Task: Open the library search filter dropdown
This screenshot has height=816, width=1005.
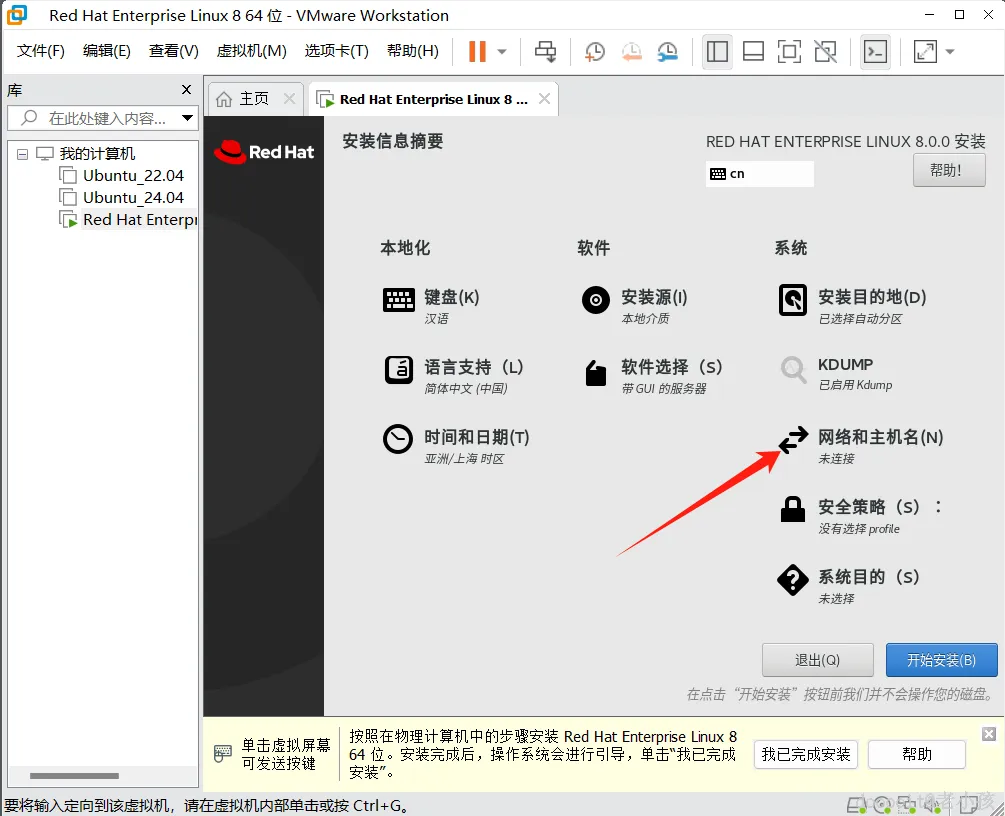Action: [186, 117]
